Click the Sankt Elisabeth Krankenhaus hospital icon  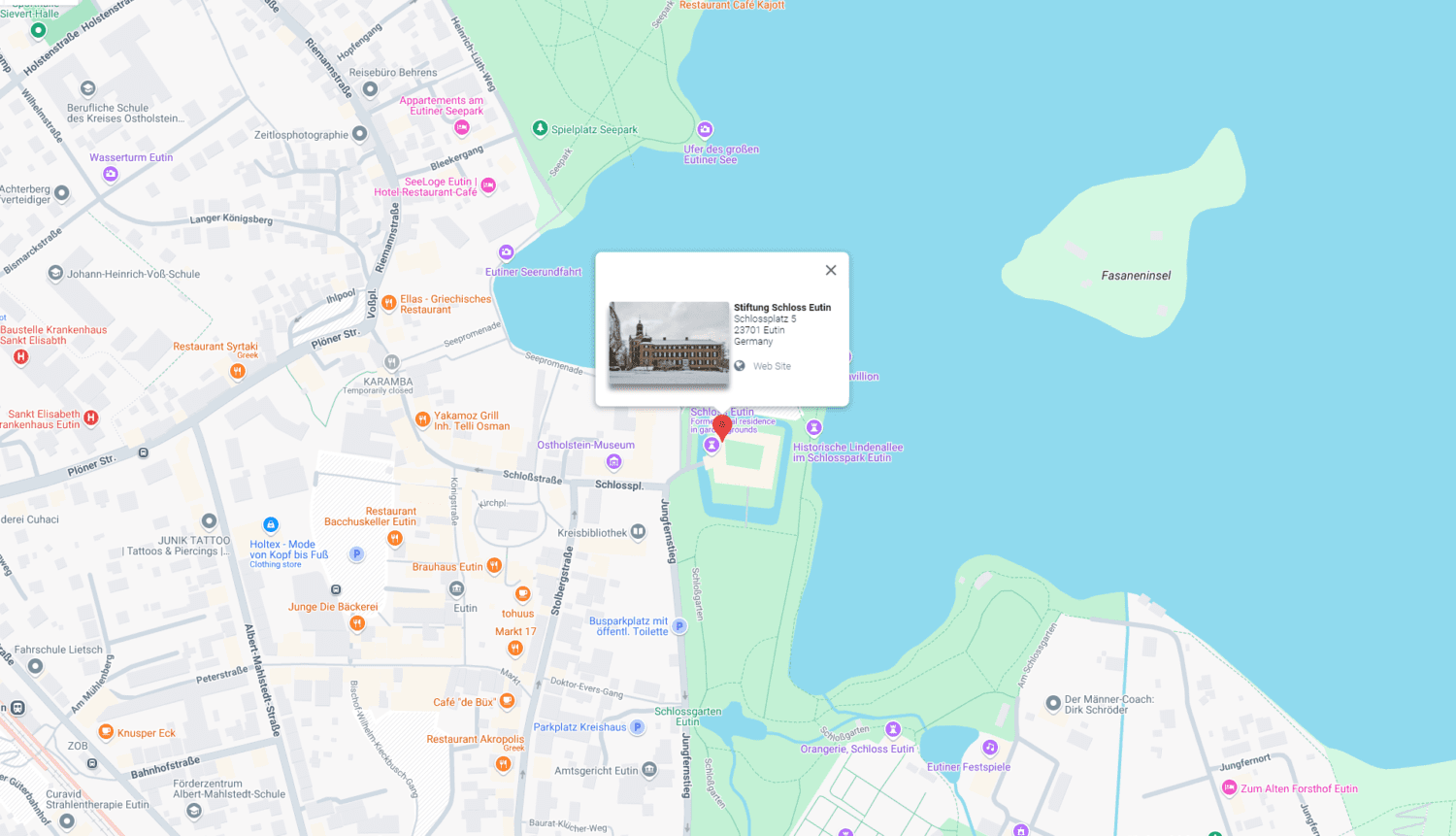[90, 418]
